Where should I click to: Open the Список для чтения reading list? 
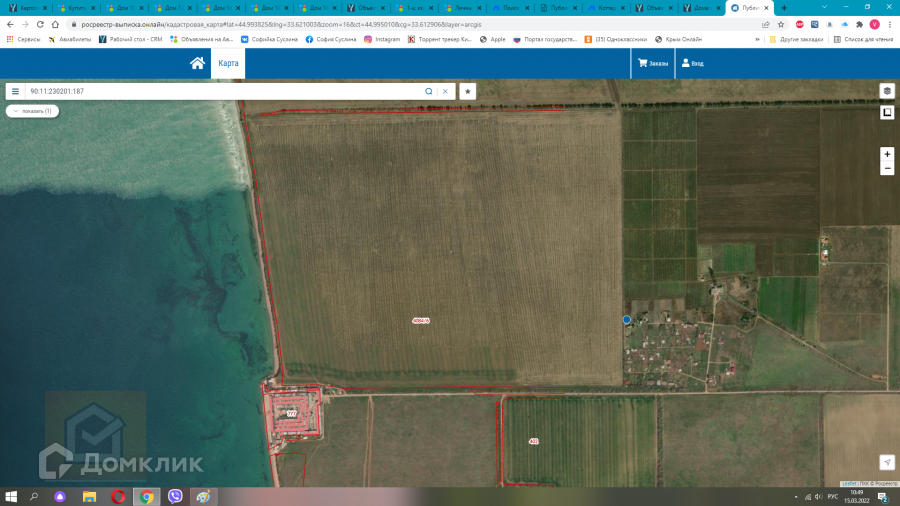click(863, 40)
